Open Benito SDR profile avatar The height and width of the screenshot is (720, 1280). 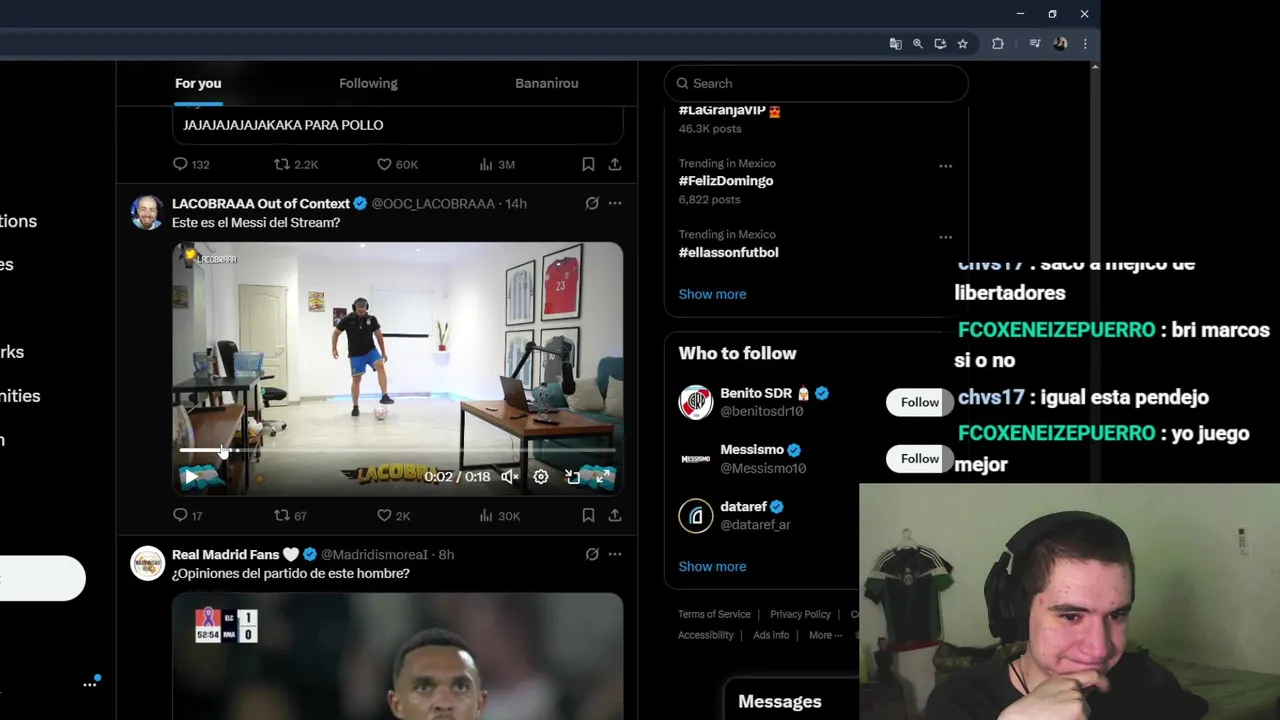(x=695, y=402)
